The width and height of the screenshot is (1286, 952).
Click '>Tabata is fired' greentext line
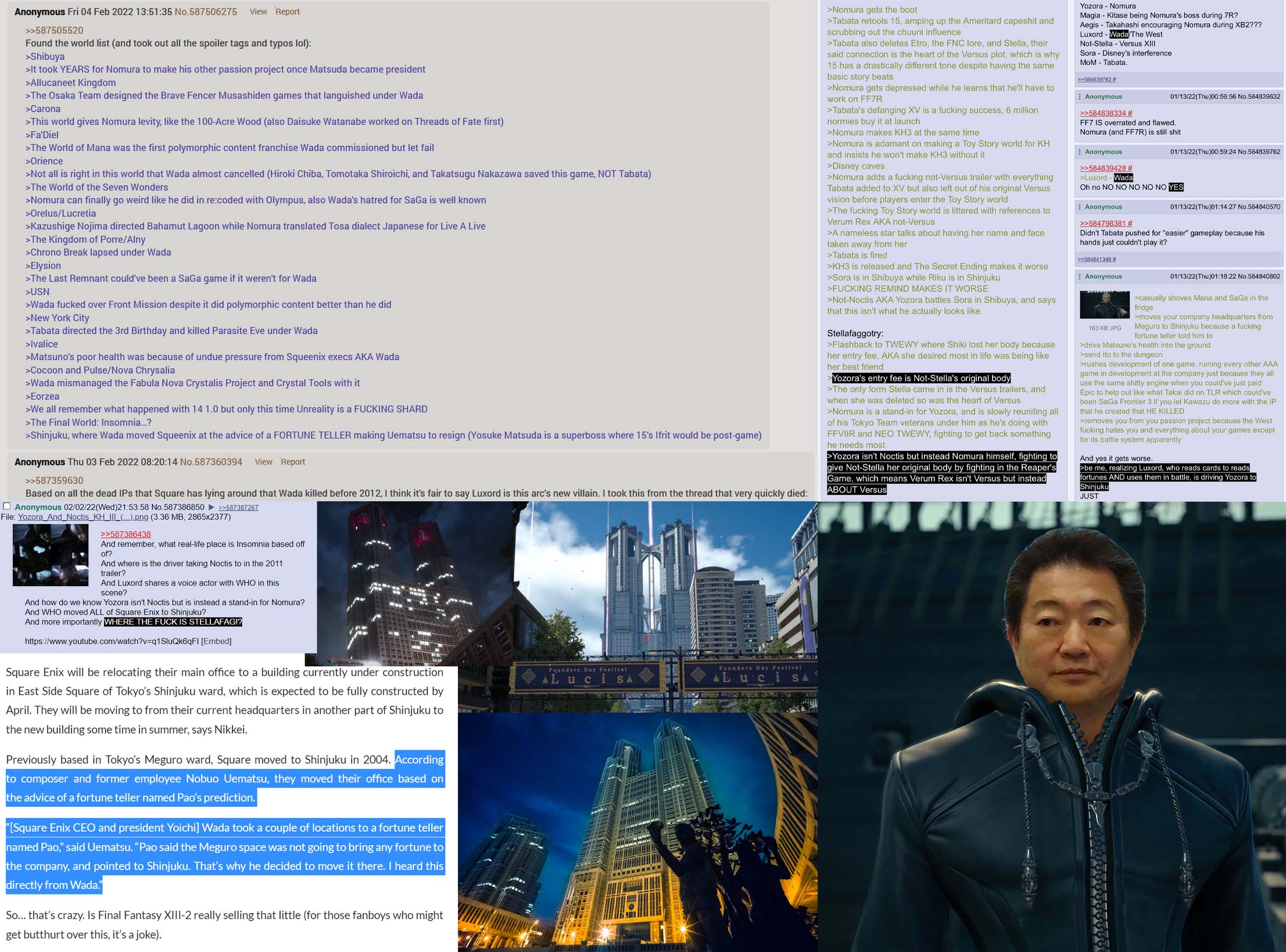[857, 255]
